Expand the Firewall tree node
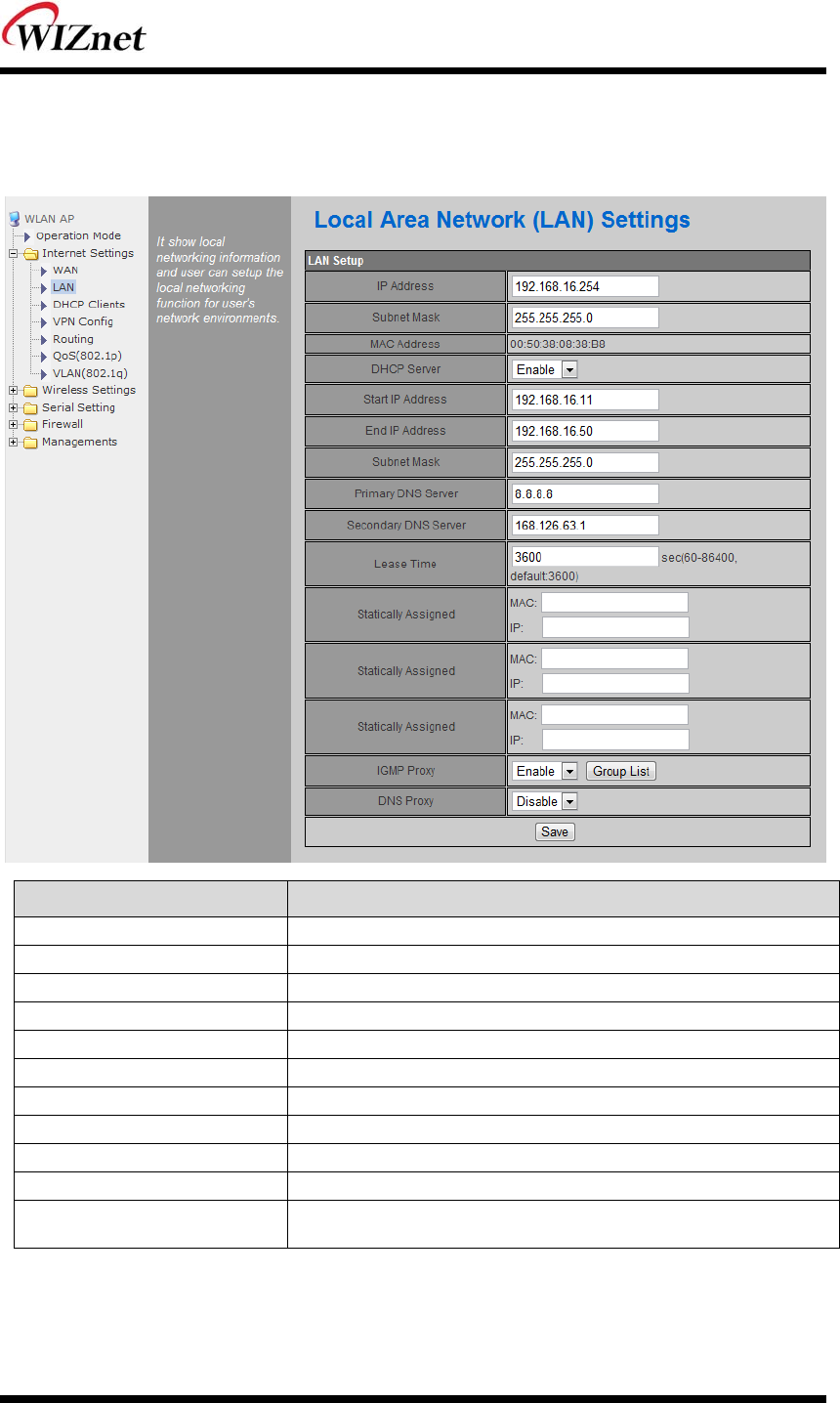 tap(14, 425)
